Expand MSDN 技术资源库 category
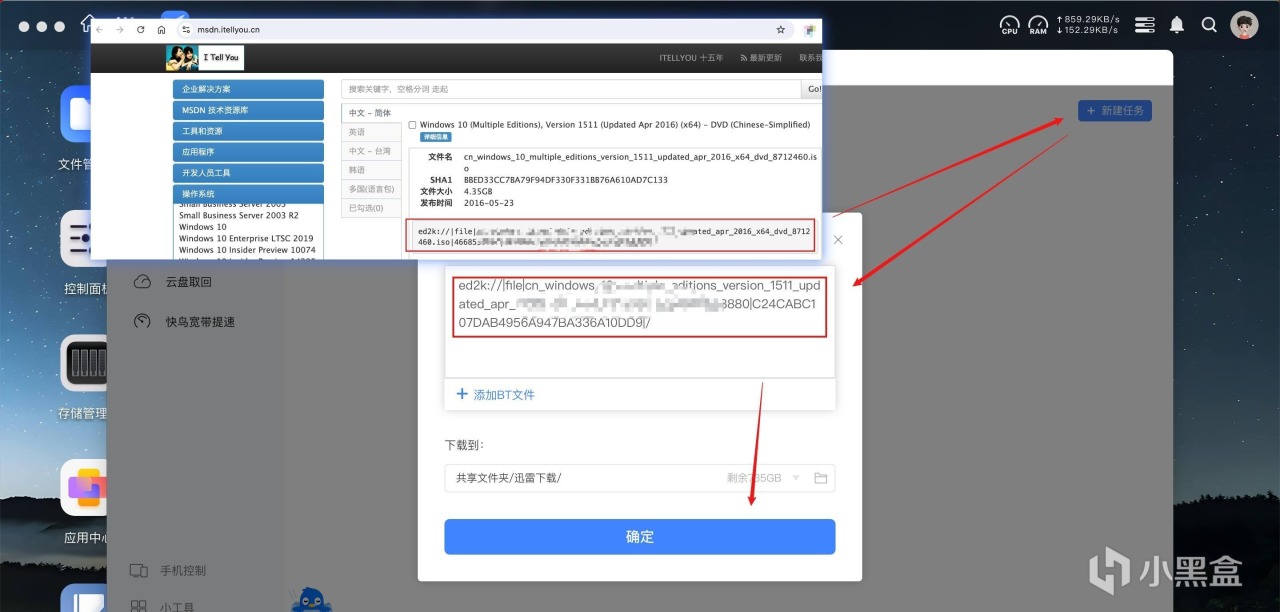 (x=248, y=110)
